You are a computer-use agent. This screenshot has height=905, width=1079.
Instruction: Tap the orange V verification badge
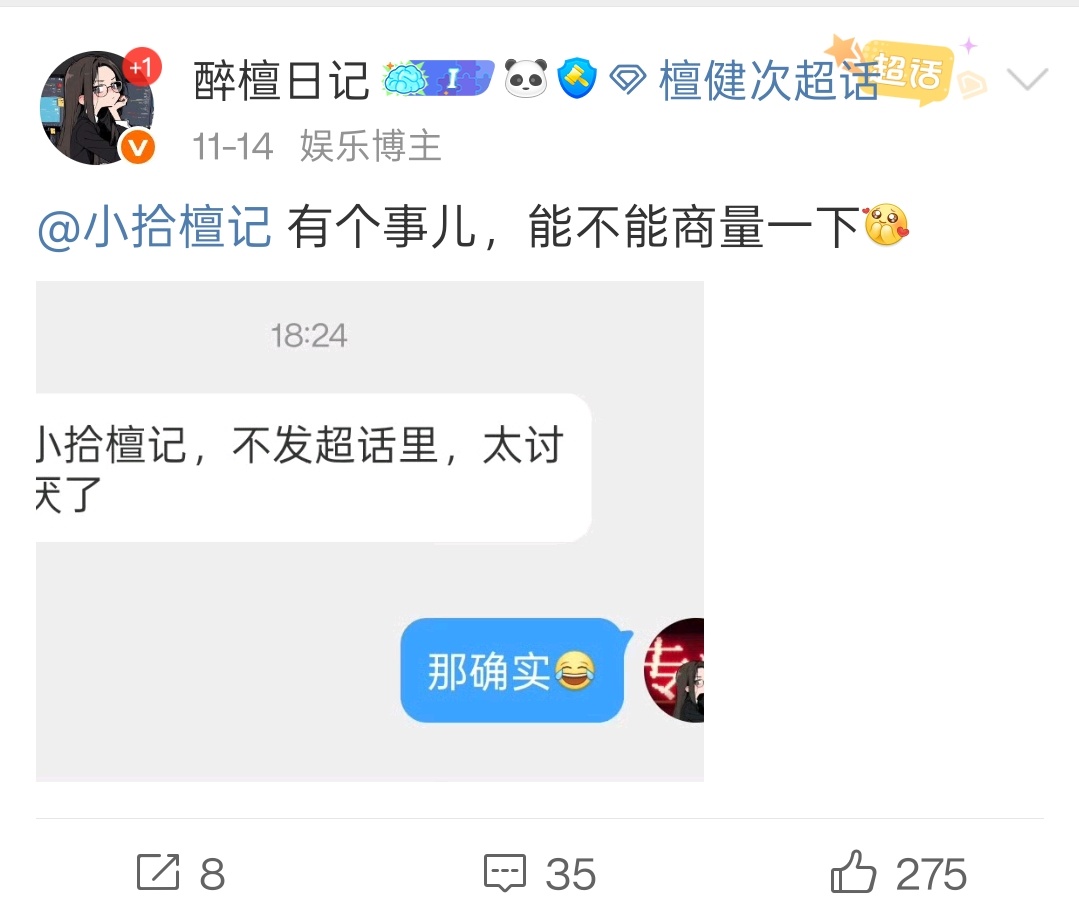coord(138,147)
